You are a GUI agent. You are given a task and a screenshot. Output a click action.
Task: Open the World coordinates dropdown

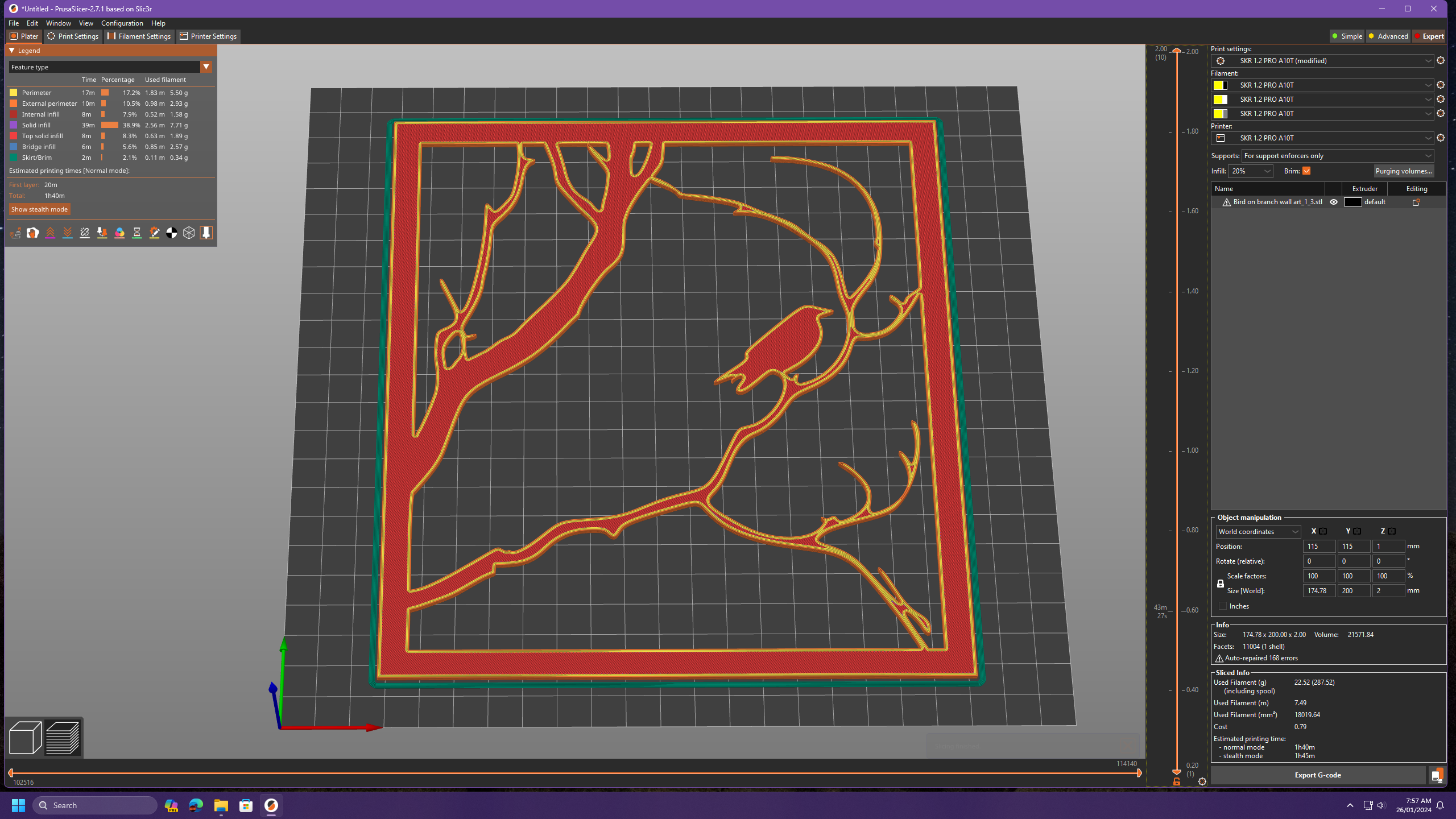pos(1258,531)
